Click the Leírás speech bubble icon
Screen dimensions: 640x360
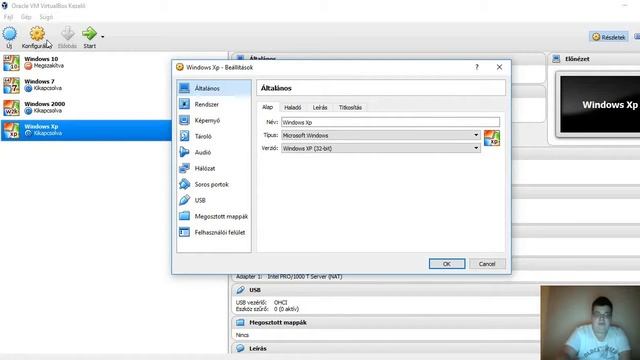240,349
